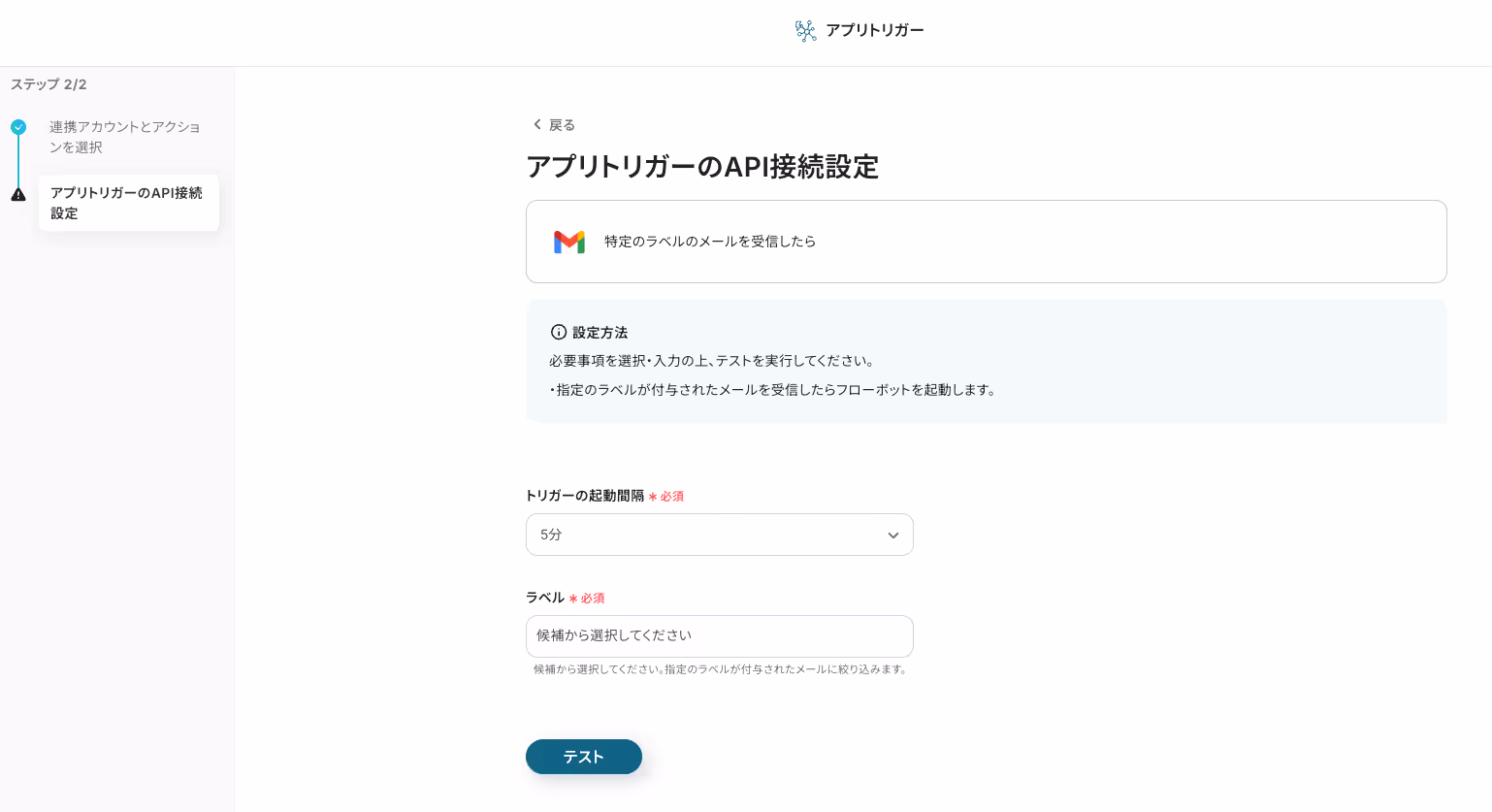The height and width of the screenshot is (812, 1492).
Task: Open the trigger interval dropdown showing 5分
Action: pos(720,535)
